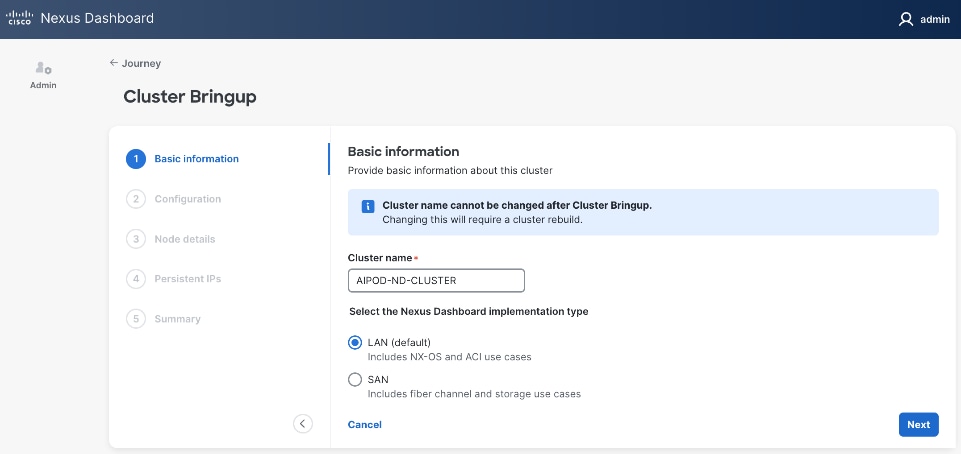The image size is (961, 454).
Task: Select step 3 Node details
Action: (171, 239)
